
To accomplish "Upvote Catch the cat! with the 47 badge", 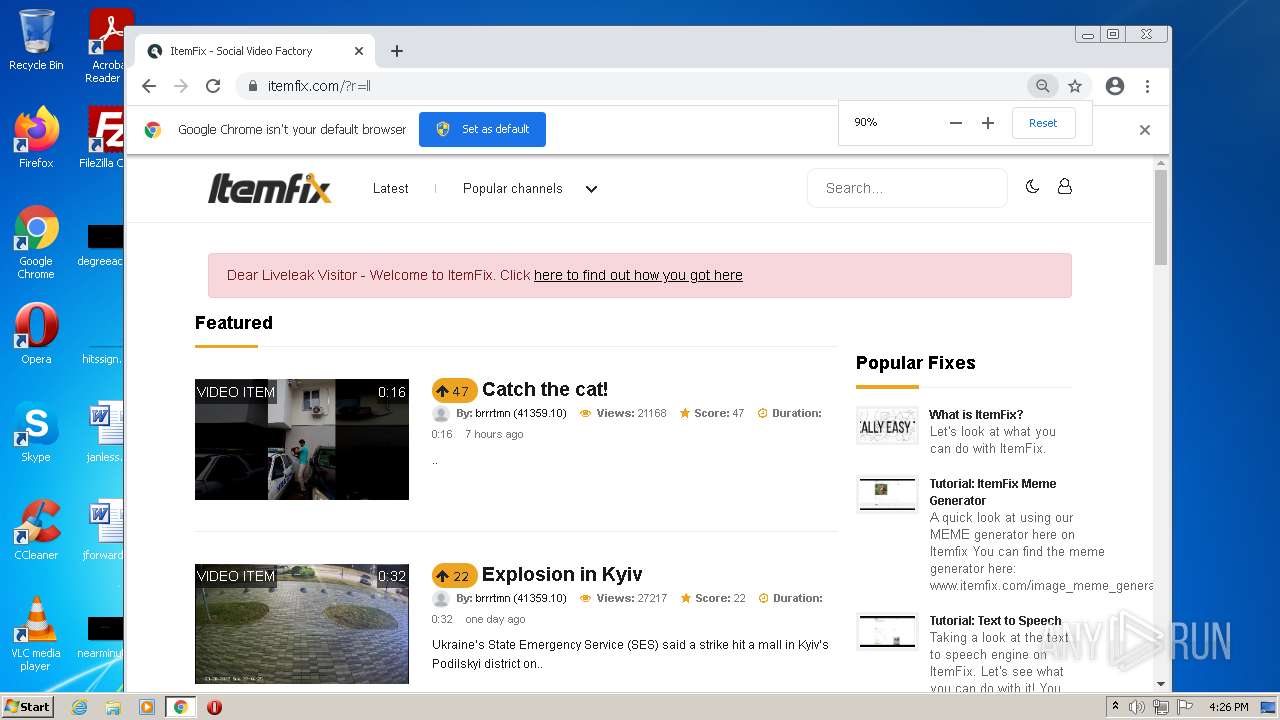I will (x=454, y=391).
